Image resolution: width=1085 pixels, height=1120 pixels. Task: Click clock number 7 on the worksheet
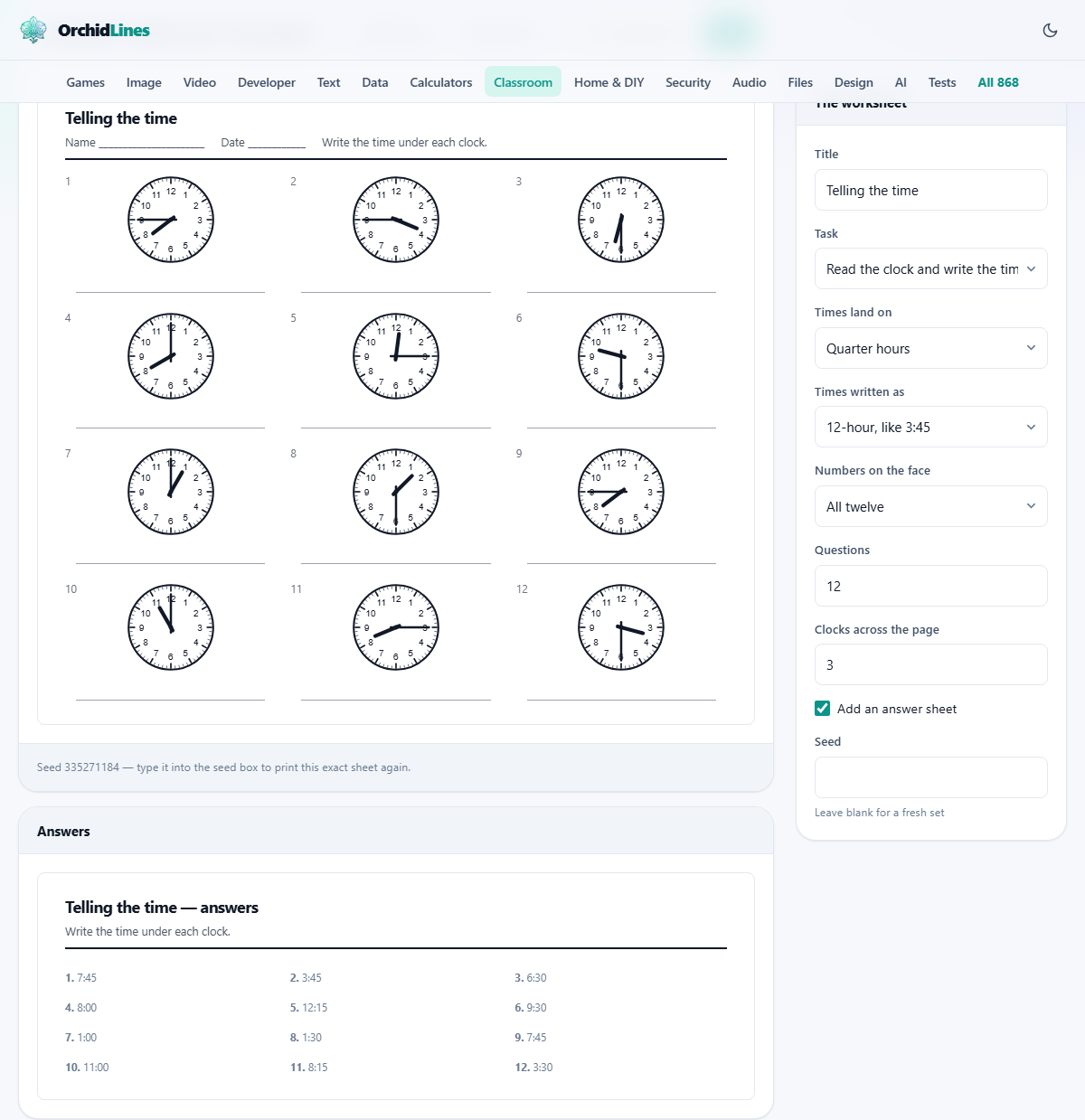tap(171, 492)
